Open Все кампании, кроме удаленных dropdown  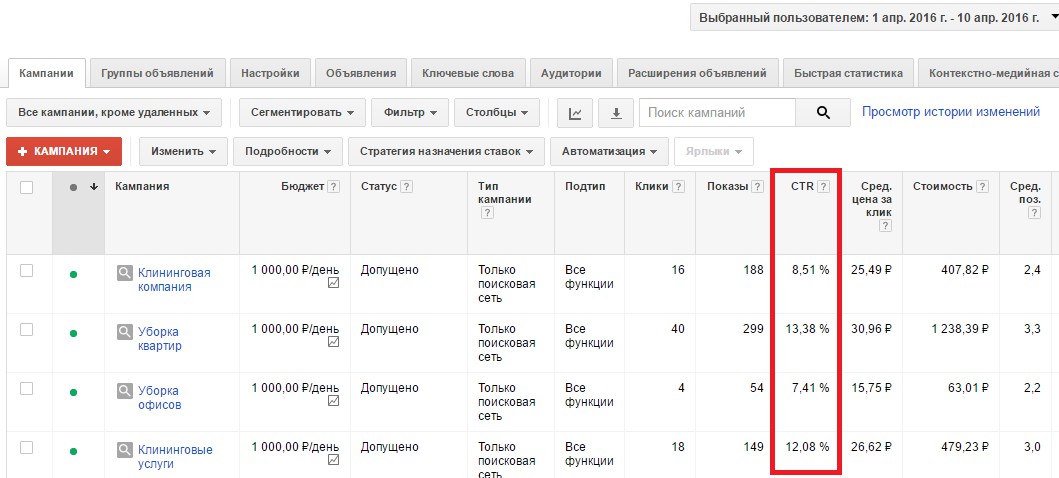(x=114, y=113)
